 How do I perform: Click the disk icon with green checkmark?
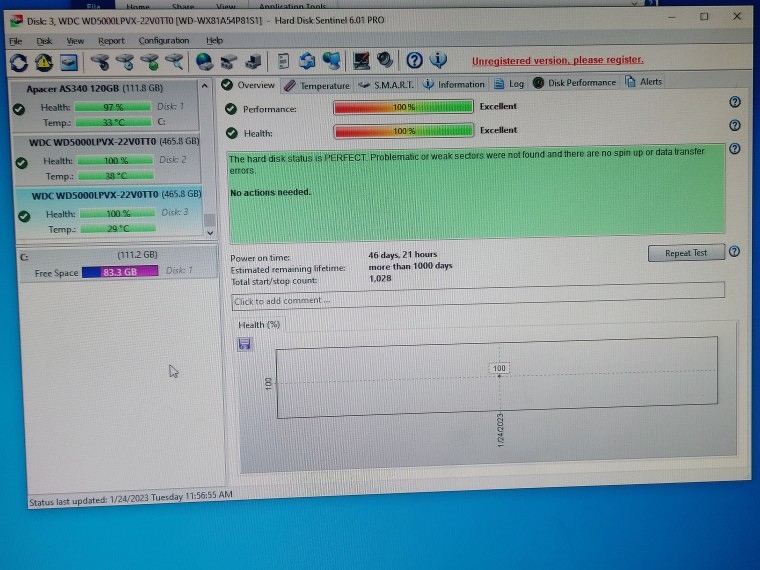150,62
